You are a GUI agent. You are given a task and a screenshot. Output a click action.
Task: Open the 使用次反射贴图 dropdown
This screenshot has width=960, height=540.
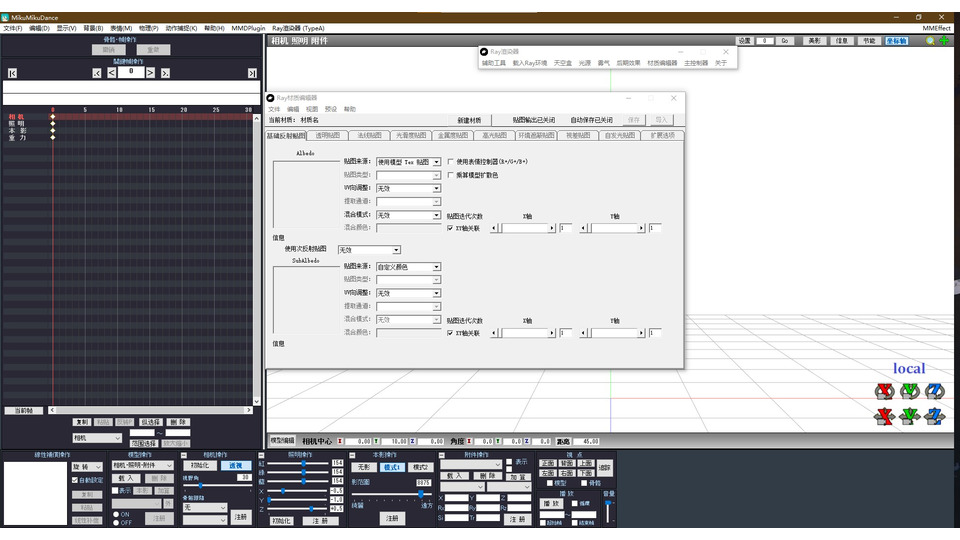pyautogui.click(x=396, y=249)
